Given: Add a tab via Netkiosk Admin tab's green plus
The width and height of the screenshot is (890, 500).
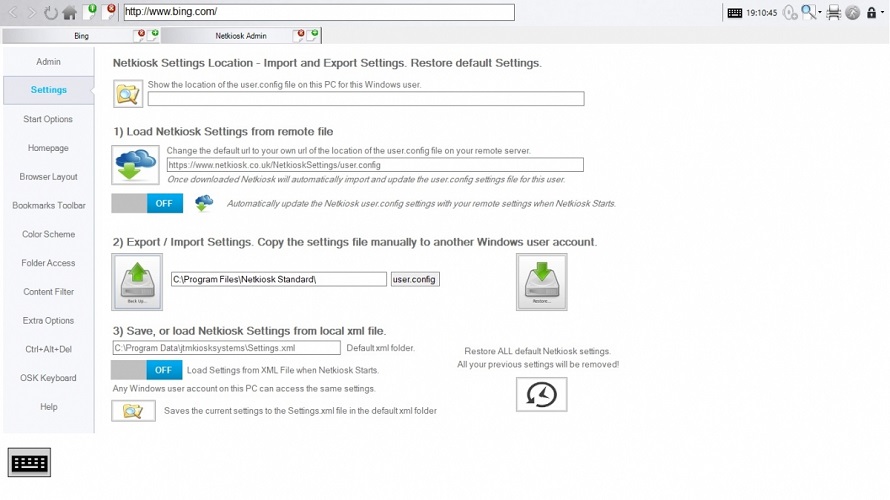Looking at the screenshot, I should click(313, 35).
